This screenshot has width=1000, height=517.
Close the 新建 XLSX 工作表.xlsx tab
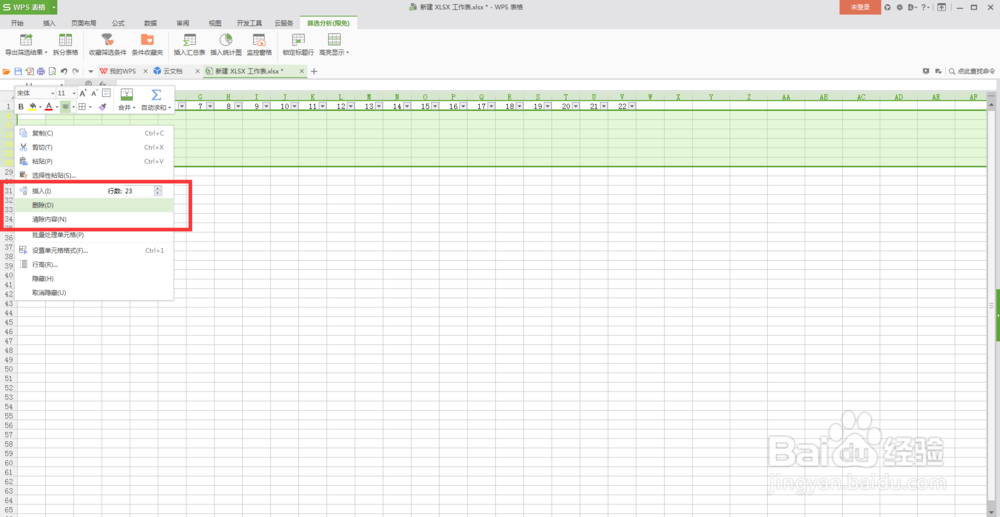pos(302,71)
